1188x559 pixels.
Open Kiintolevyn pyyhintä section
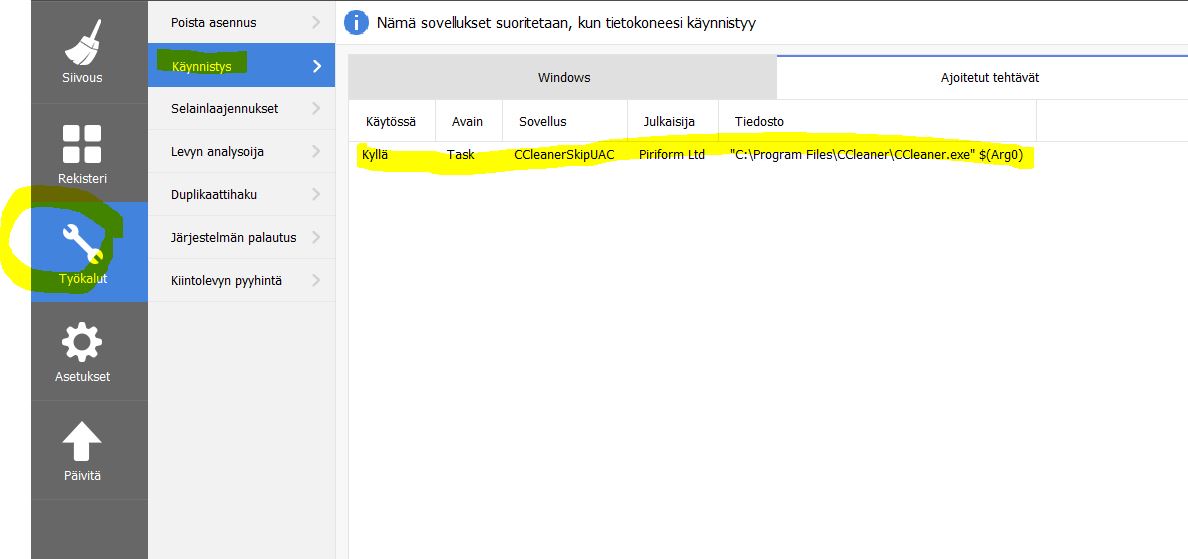coord(241,280)
